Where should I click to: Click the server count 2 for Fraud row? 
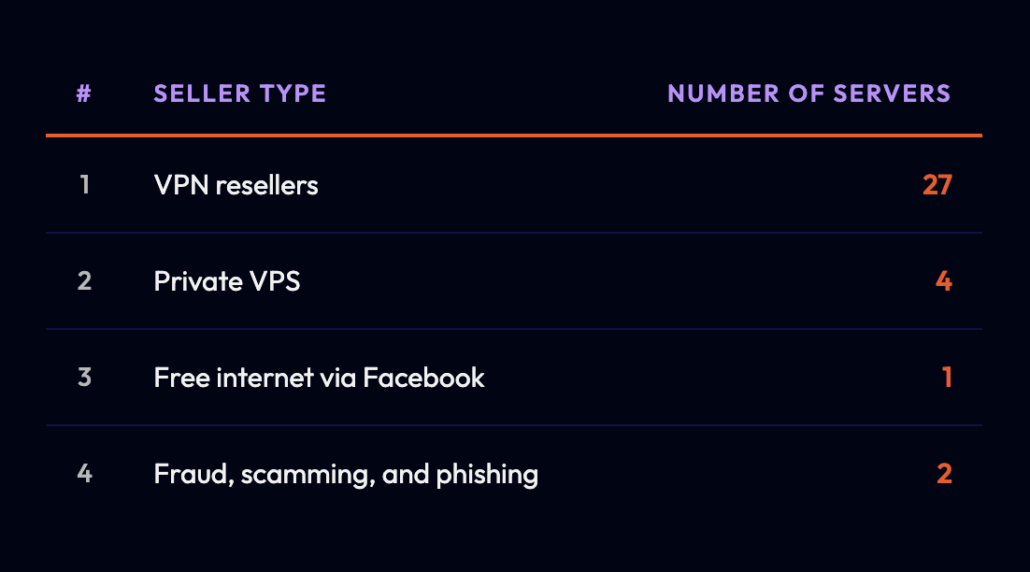click(x=944, y=473)
